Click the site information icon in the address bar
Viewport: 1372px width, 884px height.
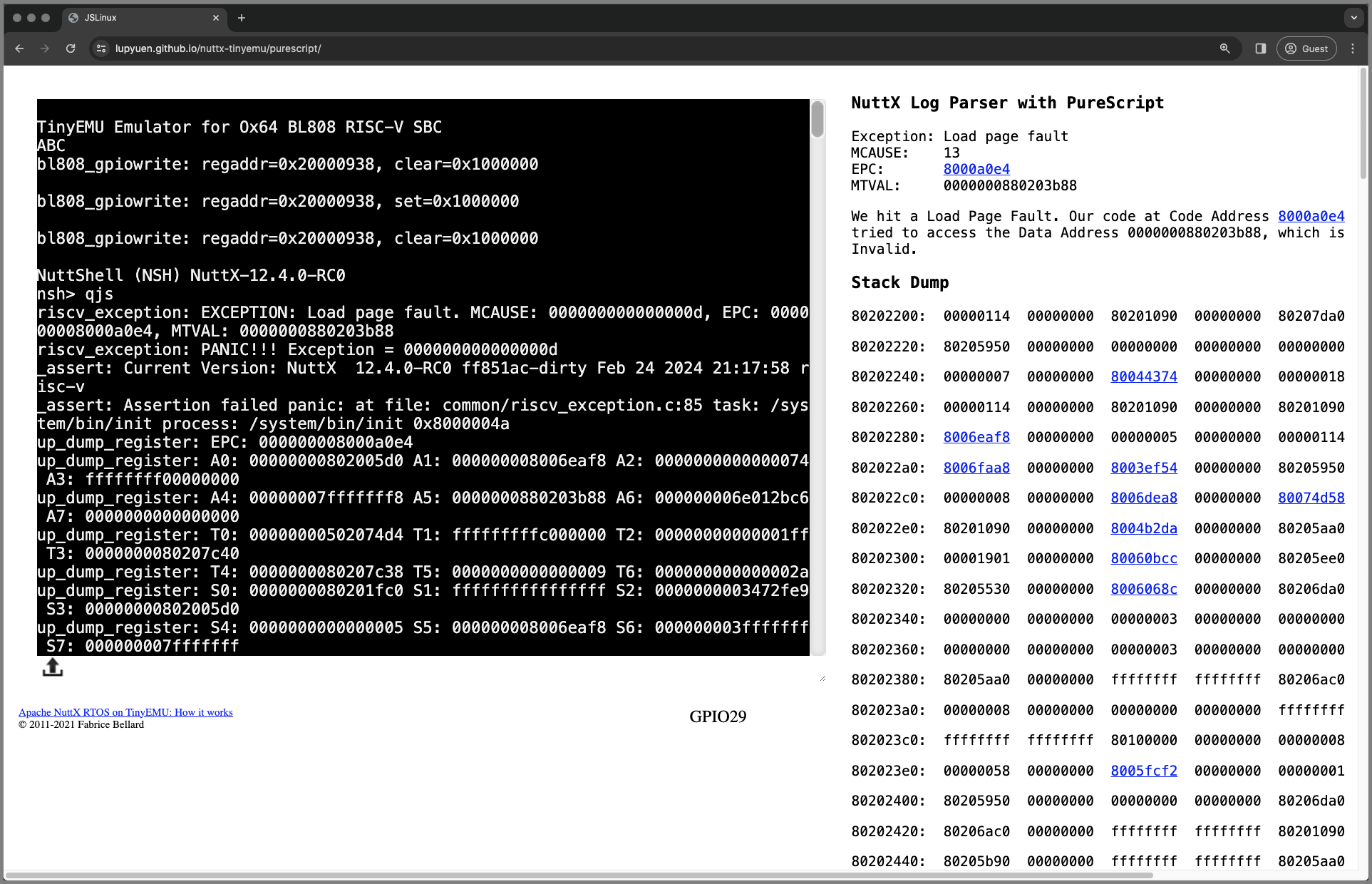click(100, 48)
